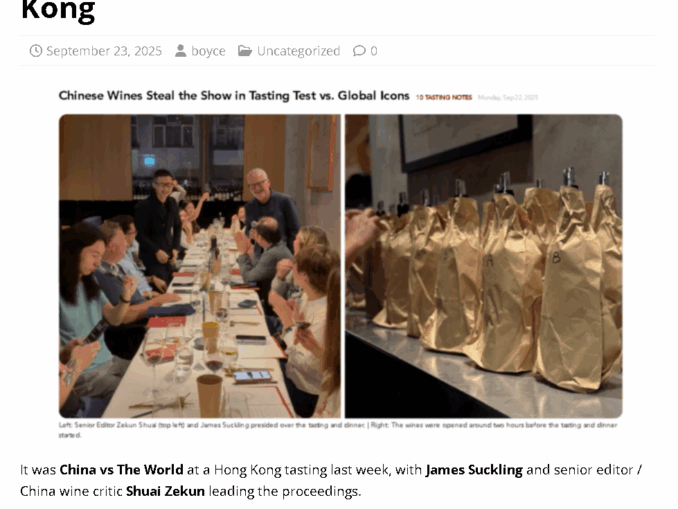Click the bold 'China vs The World' text
678x509 pixels.
tap(122, 470)
